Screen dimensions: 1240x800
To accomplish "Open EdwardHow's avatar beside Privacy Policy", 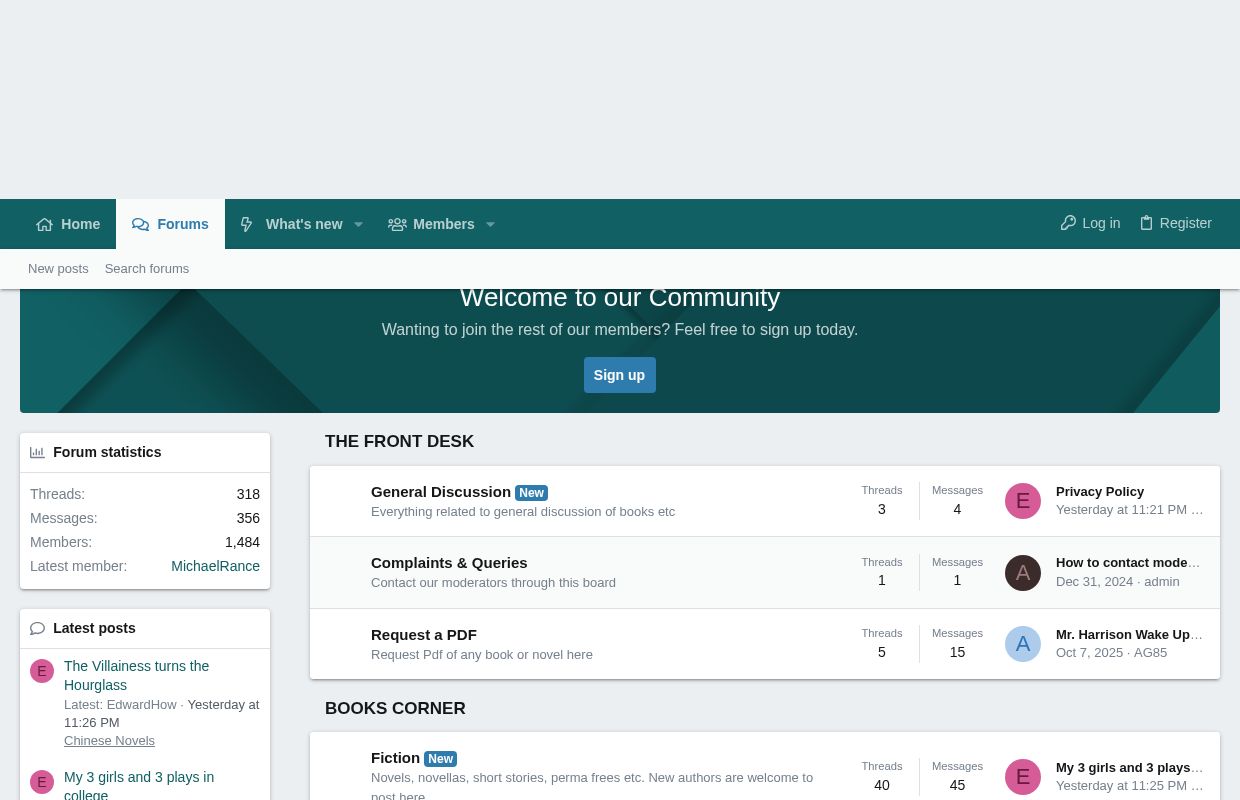I will click(x=1022, y=501).
